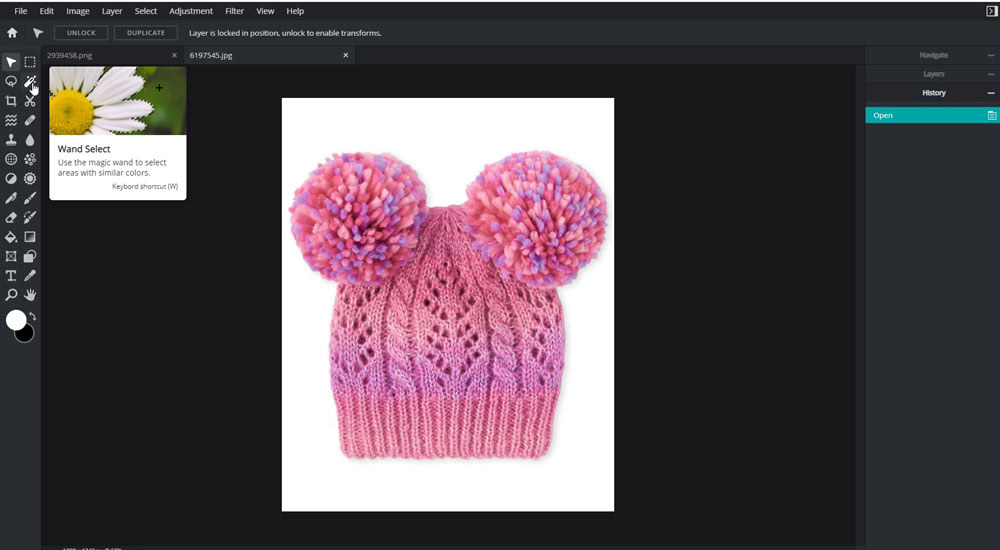Select the Text tool

click(x=11, y=276)
